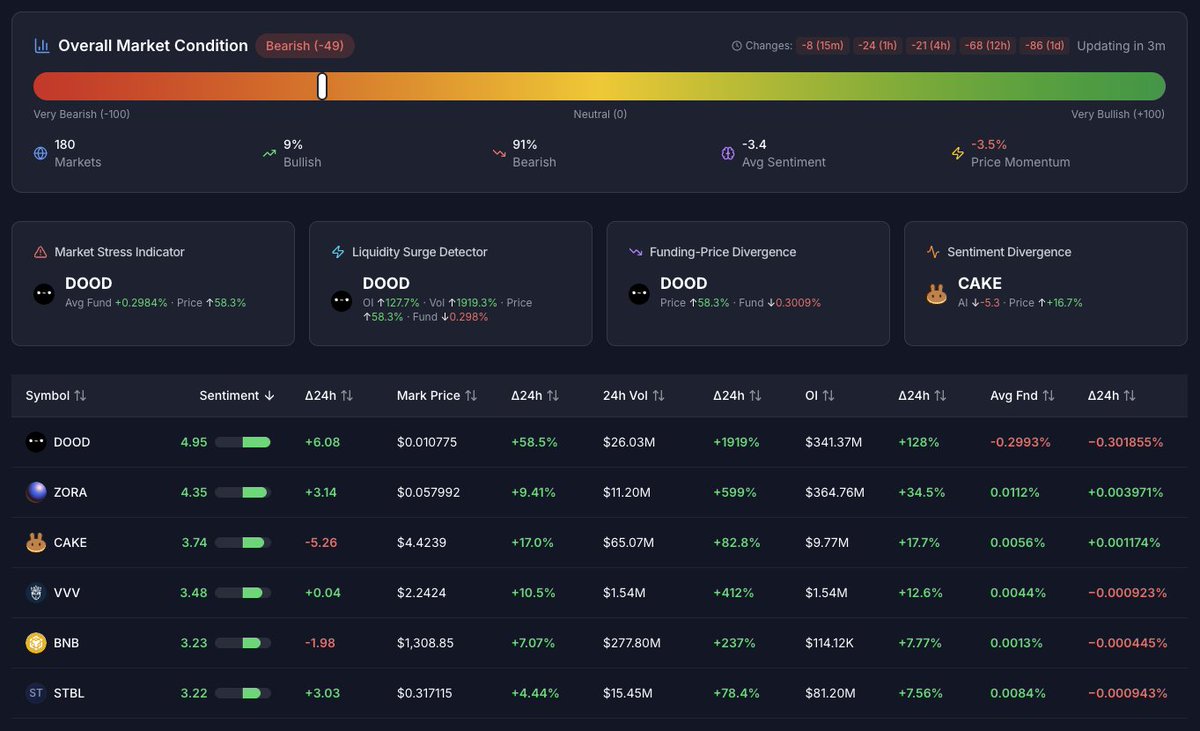Click the -68 (12h) change badge

987,46
